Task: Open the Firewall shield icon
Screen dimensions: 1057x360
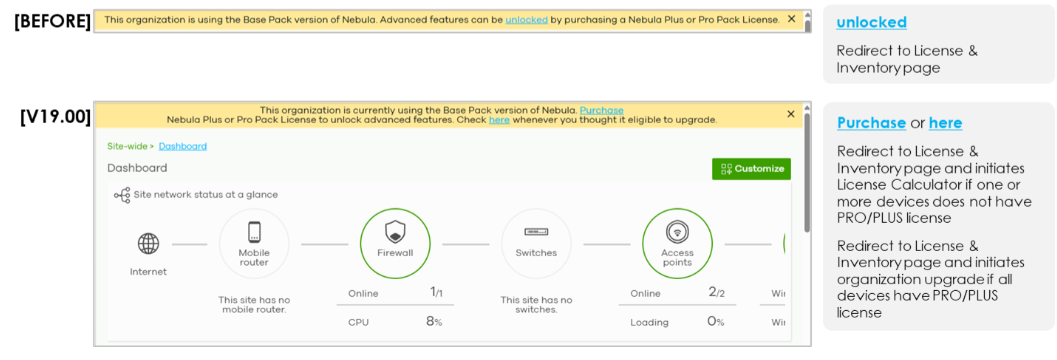Action: [395, 233]
